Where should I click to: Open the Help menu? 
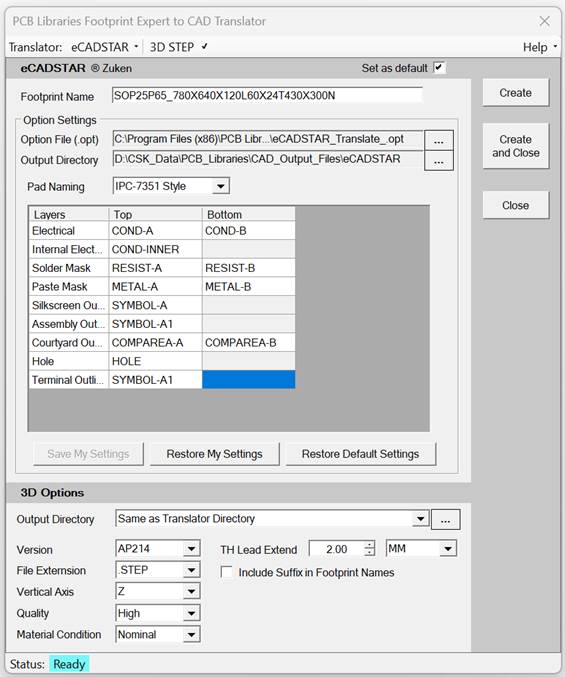(x=540, y=47)
